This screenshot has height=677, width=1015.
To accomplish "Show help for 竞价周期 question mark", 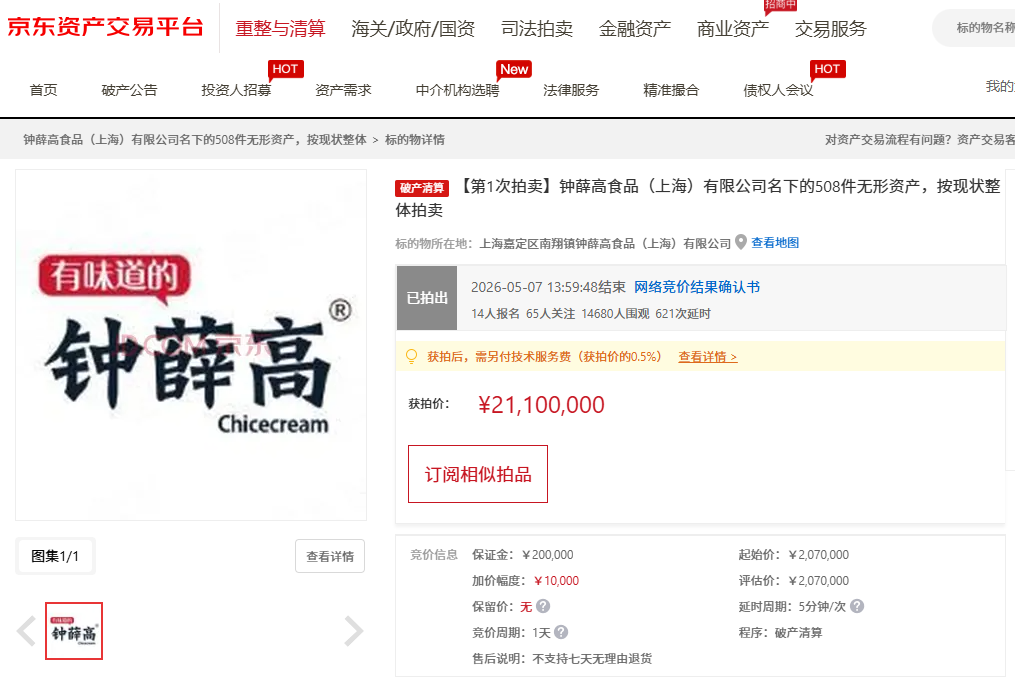I will click(561, 632).
